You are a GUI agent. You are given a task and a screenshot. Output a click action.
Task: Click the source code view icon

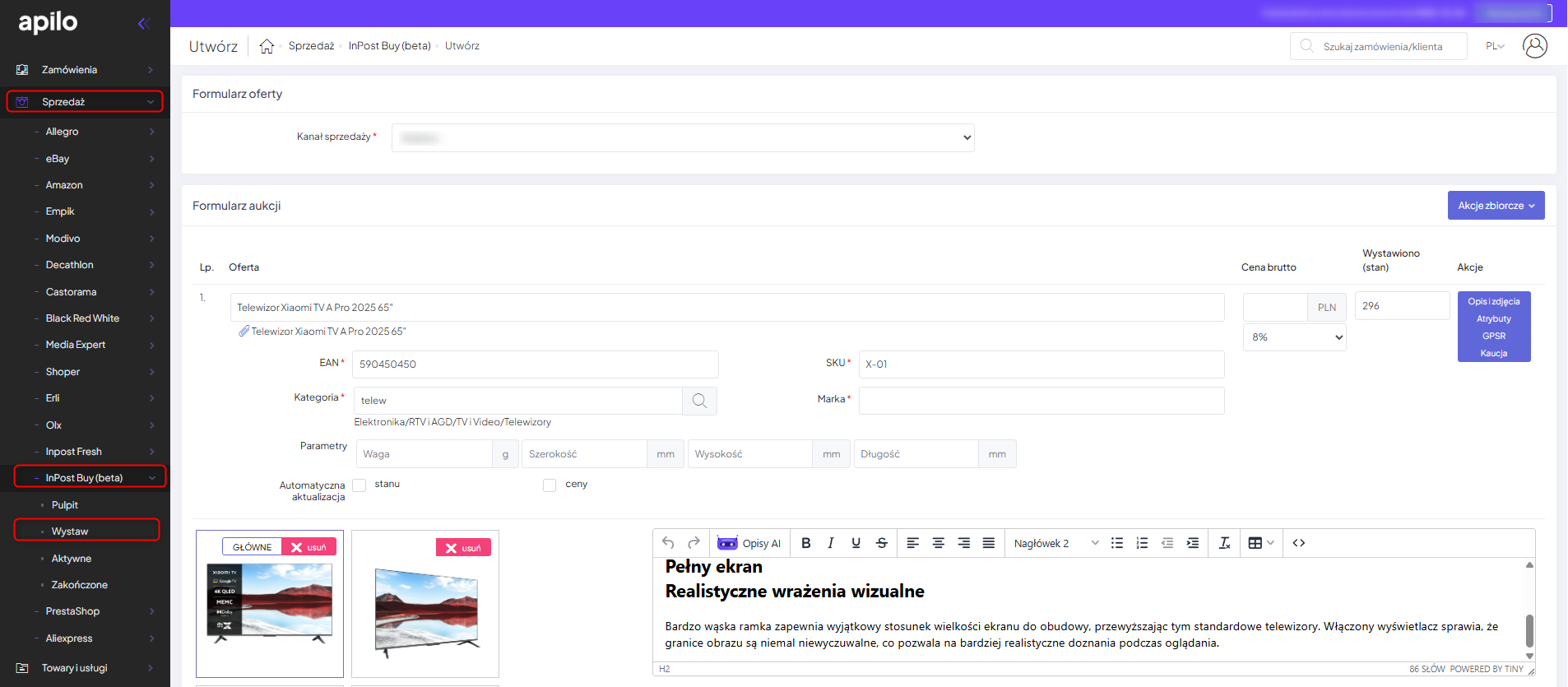1298,543
